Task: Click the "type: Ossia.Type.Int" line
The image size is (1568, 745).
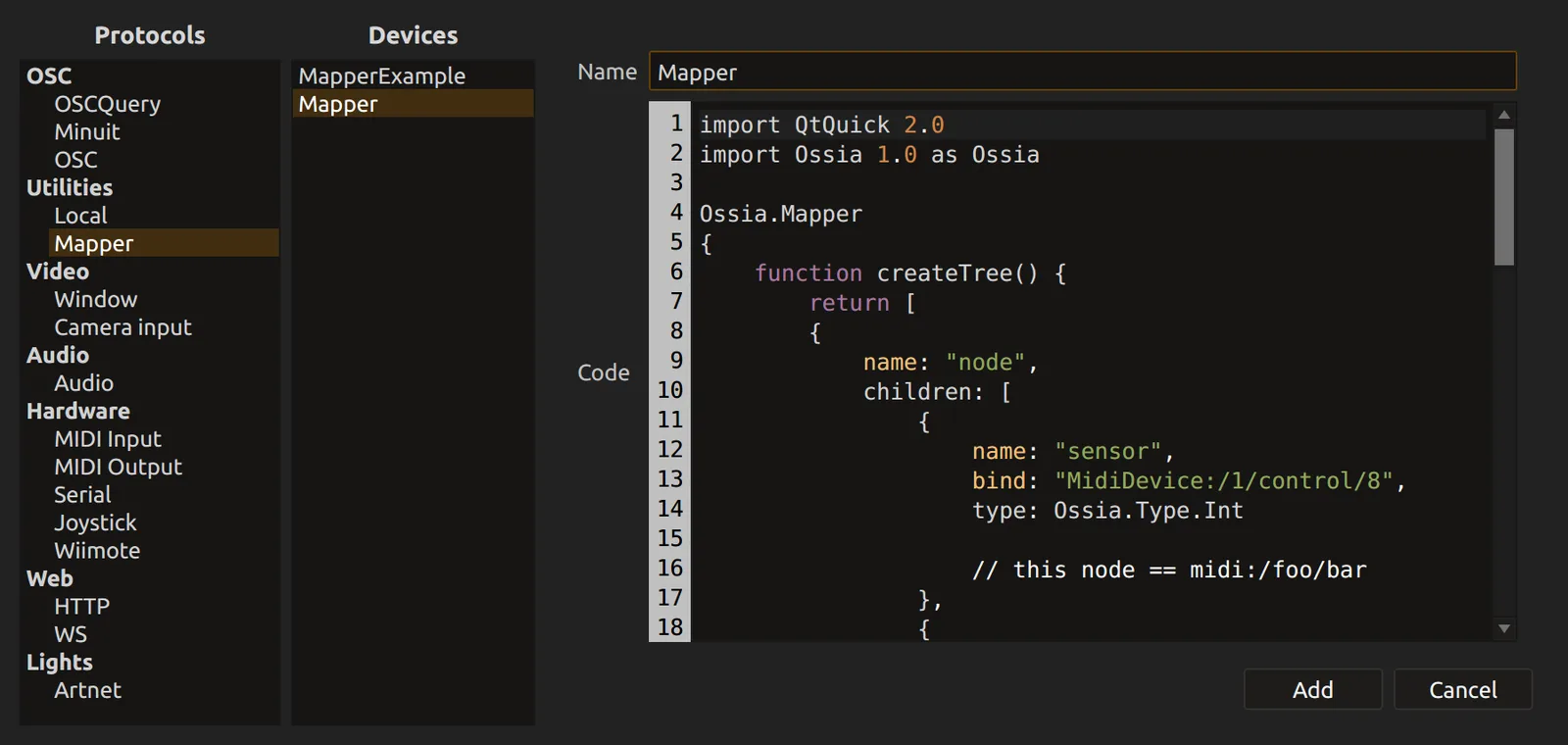Action: coord(1107,510)
